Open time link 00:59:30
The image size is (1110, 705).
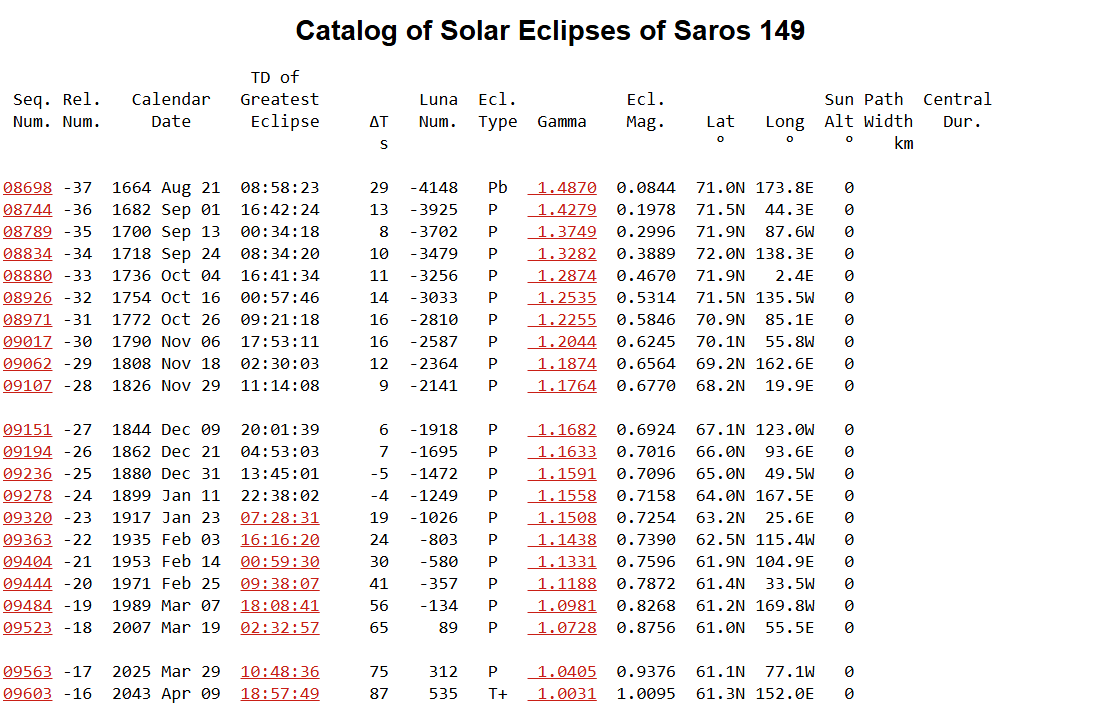[280, 561]
